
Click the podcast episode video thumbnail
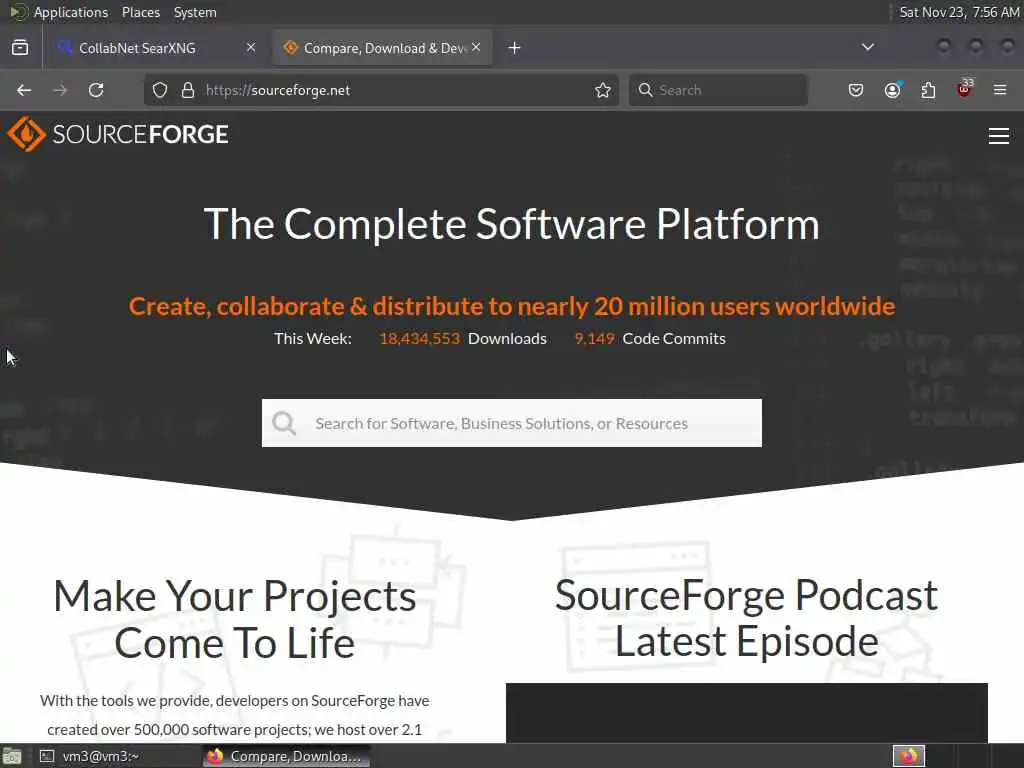(746, 712)
